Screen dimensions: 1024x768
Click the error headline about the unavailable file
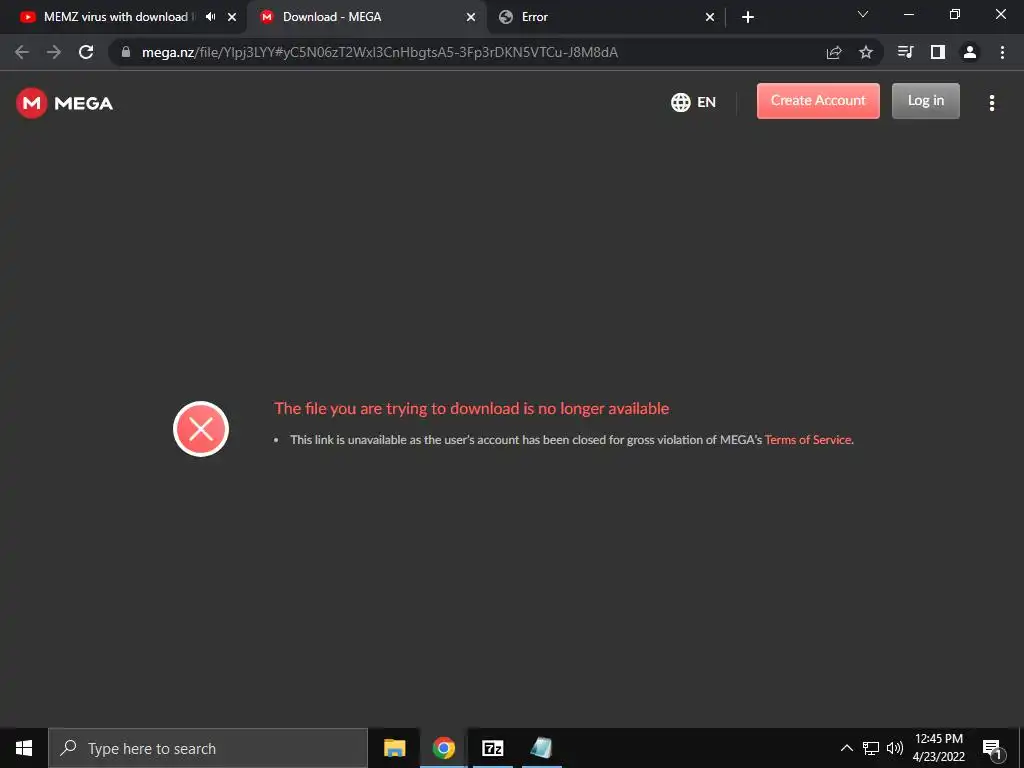pyautogui.click(x=472, y=409)
